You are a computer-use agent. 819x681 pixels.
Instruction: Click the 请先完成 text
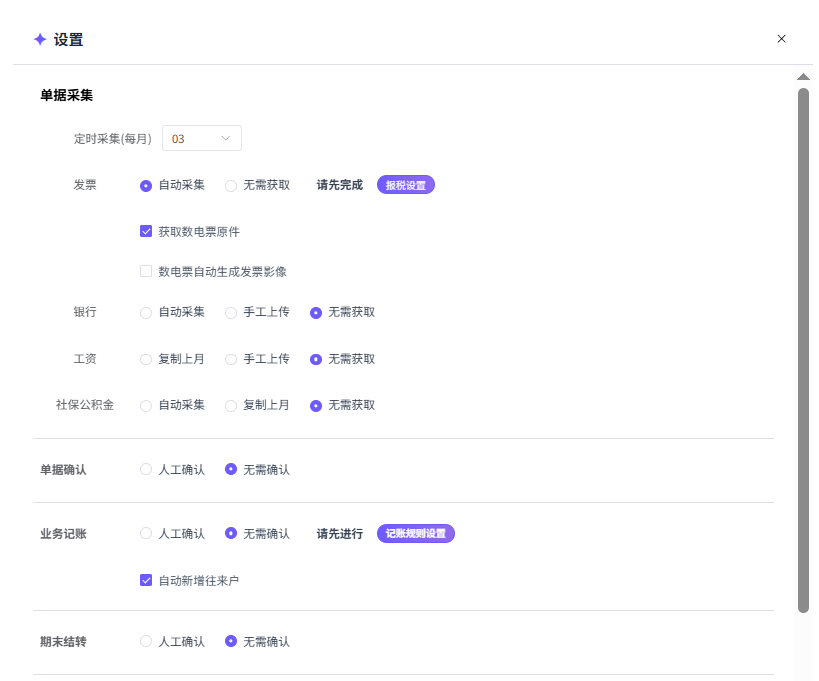(x=340, y=185)
